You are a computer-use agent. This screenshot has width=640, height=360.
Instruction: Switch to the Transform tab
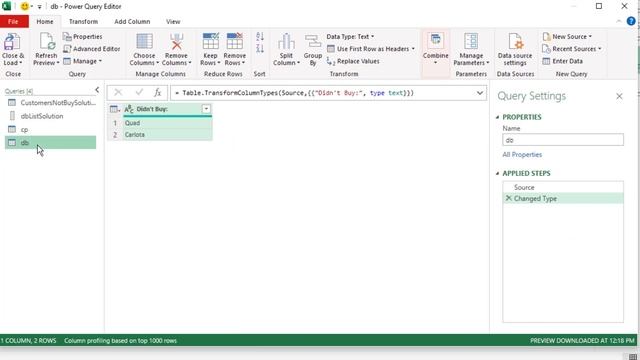83,22
